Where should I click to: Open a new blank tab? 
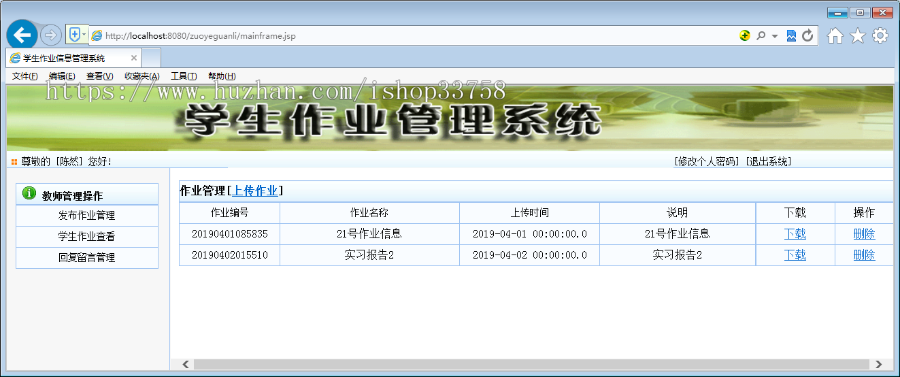point(151,59)
